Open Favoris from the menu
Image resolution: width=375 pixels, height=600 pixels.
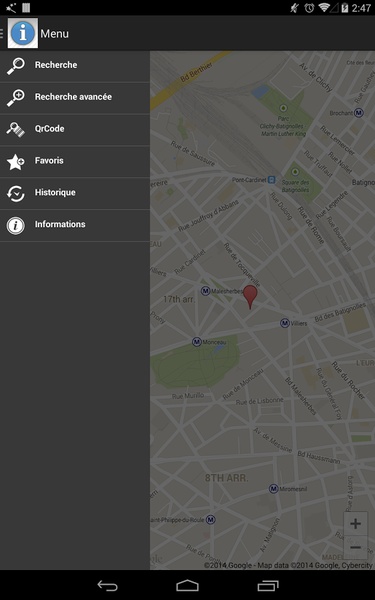(75, 161)
